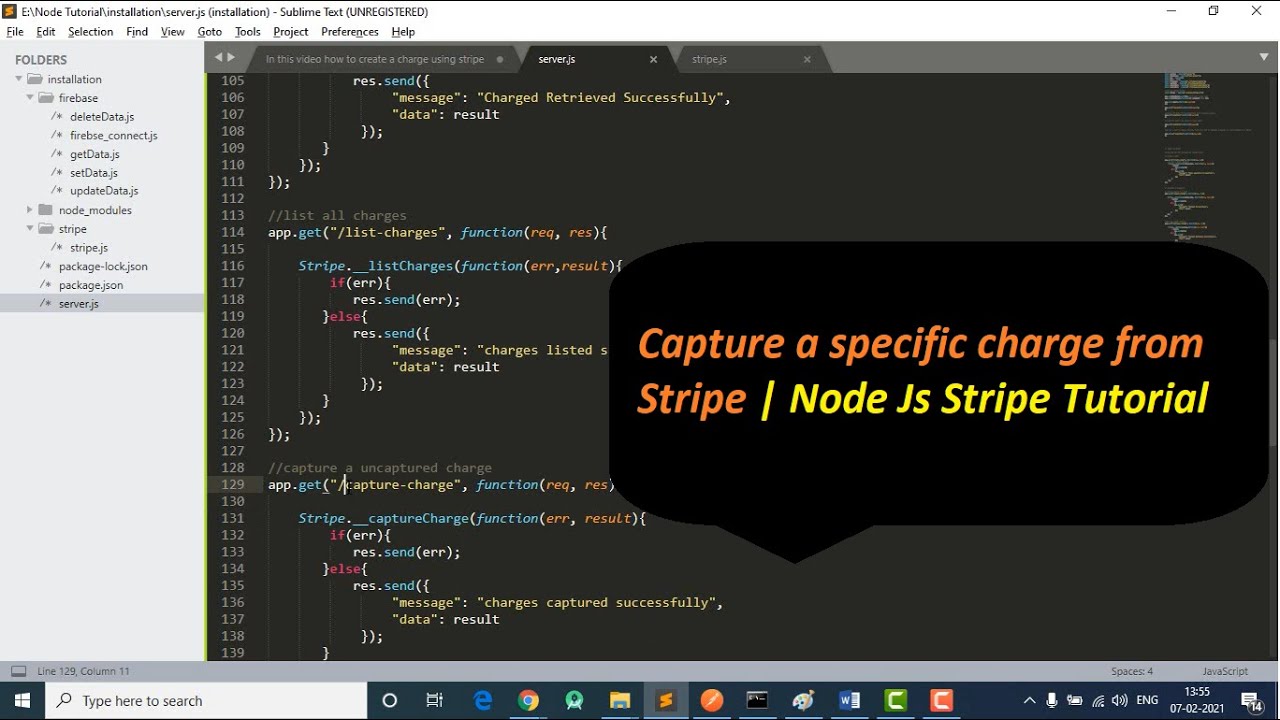This screenshot has height=720, width=1280.
Task: Open the Help menu
Action: (x=403, y=32)
